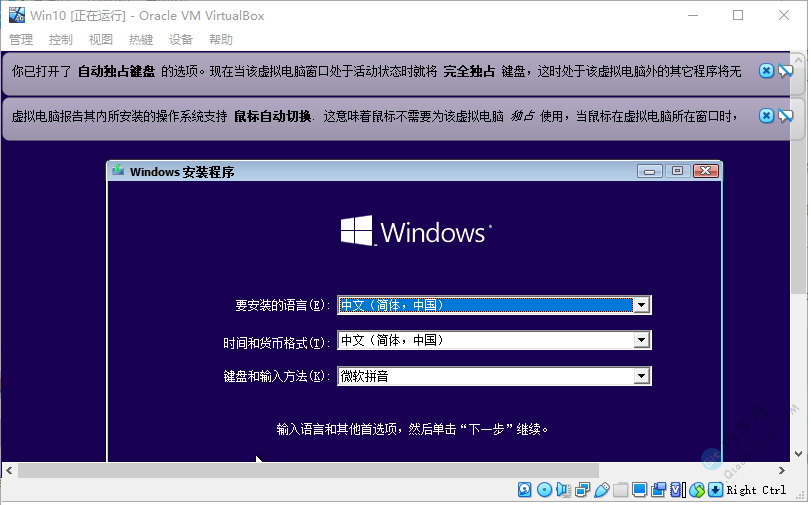Suppress future mouse integration notification messages
Image resolution: width=811 pixels, height=505 pixels.
[x=785, y=115]
